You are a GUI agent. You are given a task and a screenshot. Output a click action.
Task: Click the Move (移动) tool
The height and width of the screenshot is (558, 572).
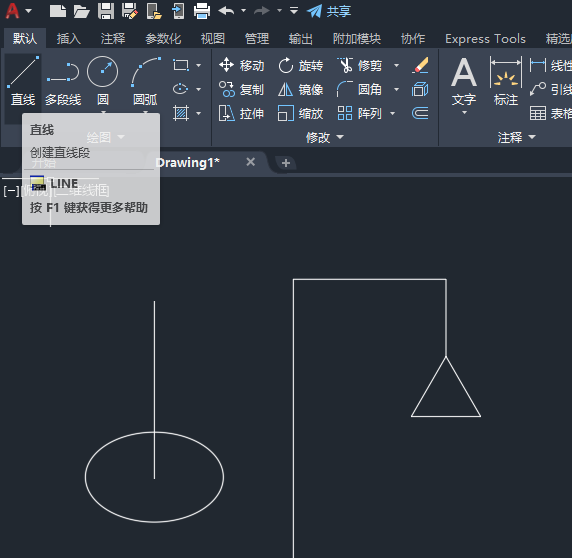click(241, 66)
